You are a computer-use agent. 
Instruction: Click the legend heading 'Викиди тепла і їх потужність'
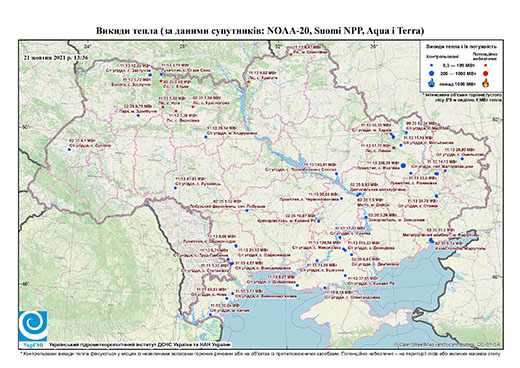462,47
